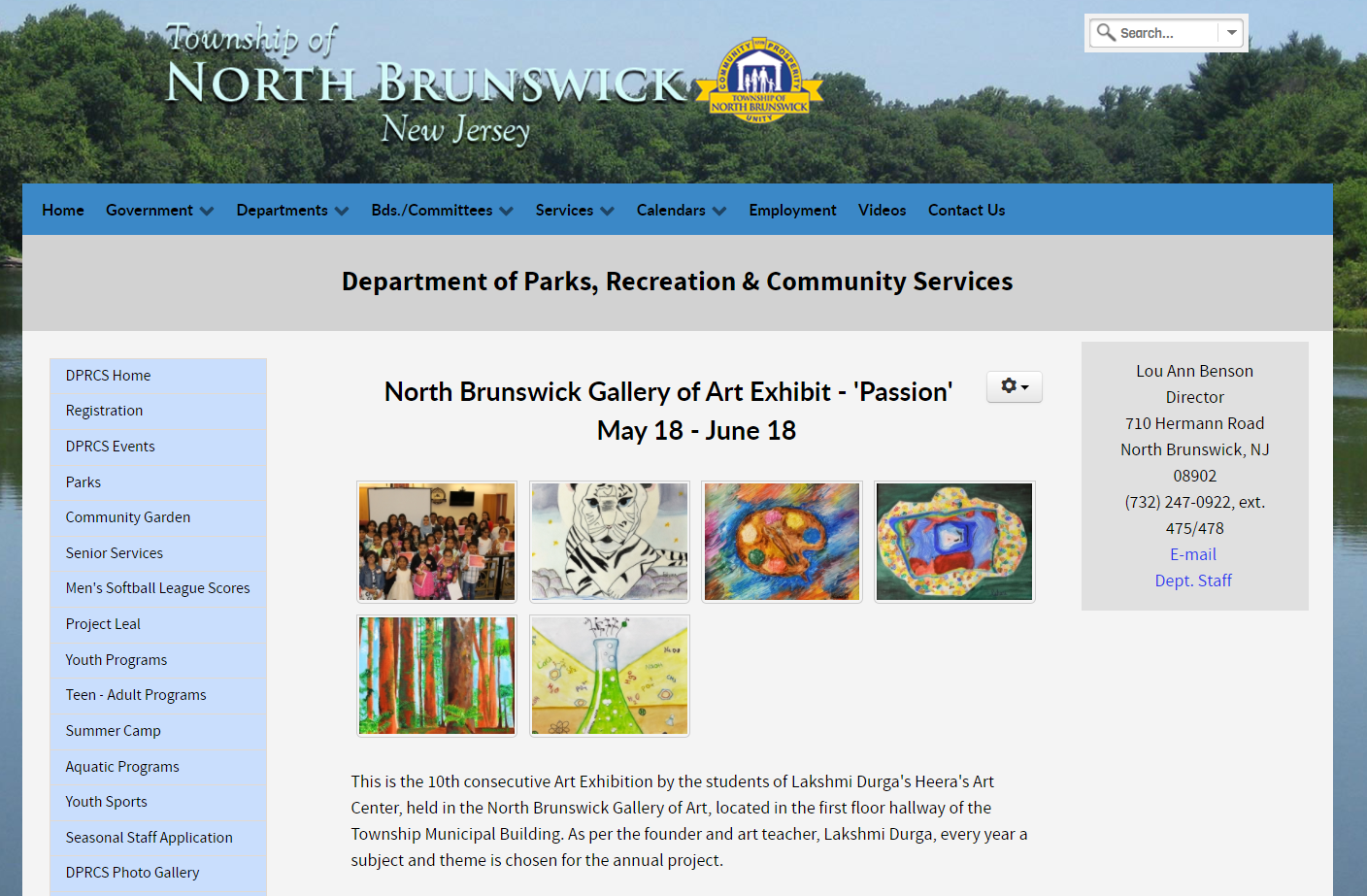Go to the Home page
This screenshot has height=896, width=1367.
pyautogui.click(x=63, y=211)
